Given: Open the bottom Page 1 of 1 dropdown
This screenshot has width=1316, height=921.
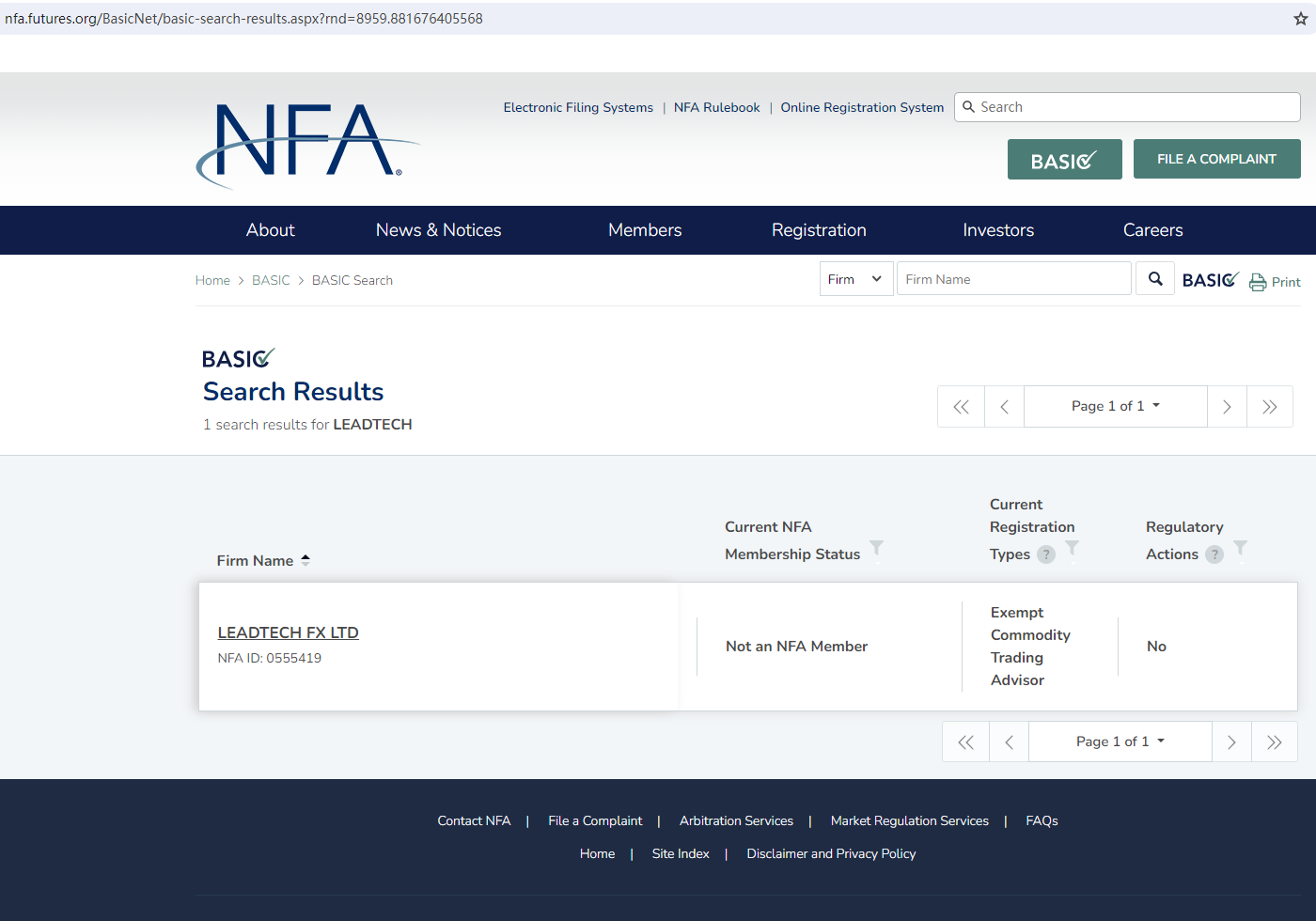Looking at the screenshot, I should tap(1120, 741).
